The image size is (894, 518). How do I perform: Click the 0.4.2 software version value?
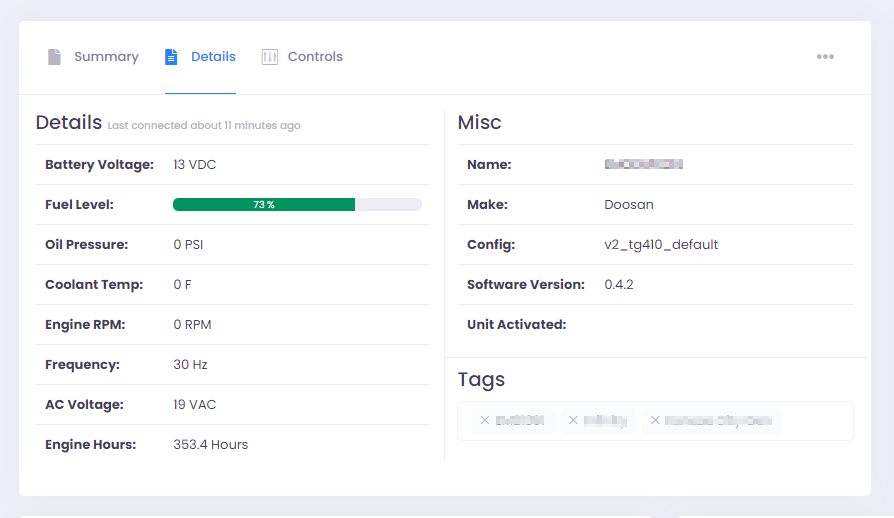tap(619, 284)
